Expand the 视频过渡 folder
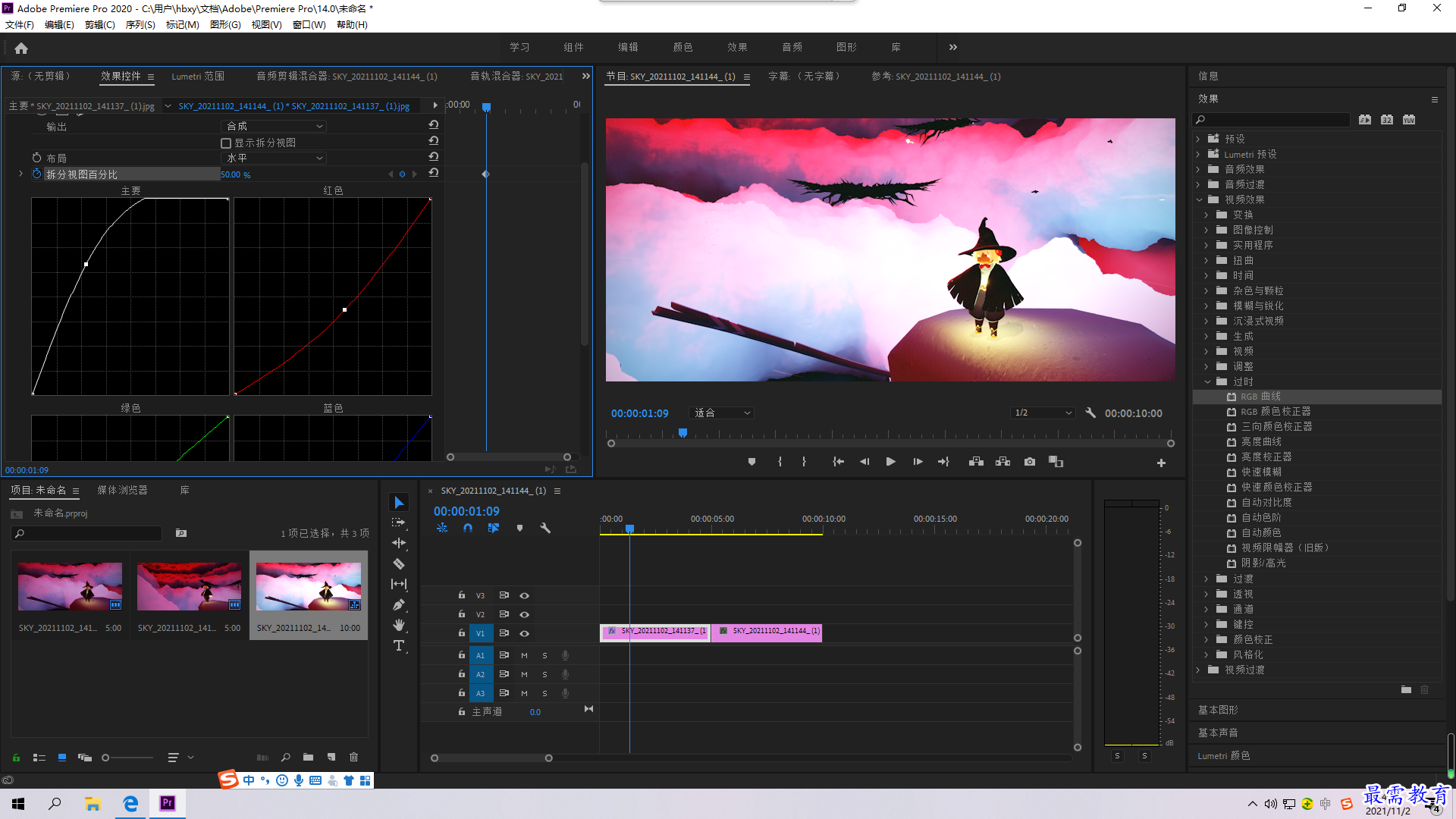 click(x=1198, y=670)
